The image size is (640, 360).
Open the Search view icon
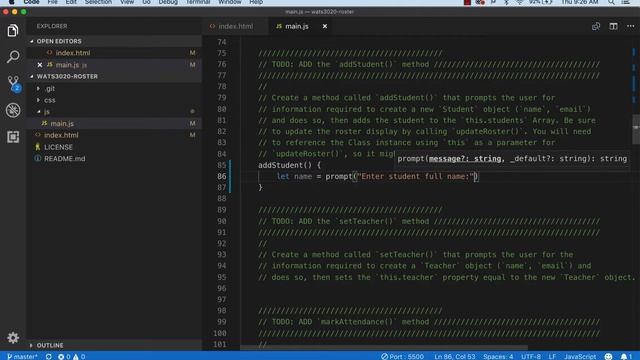(x=13, y=57)
